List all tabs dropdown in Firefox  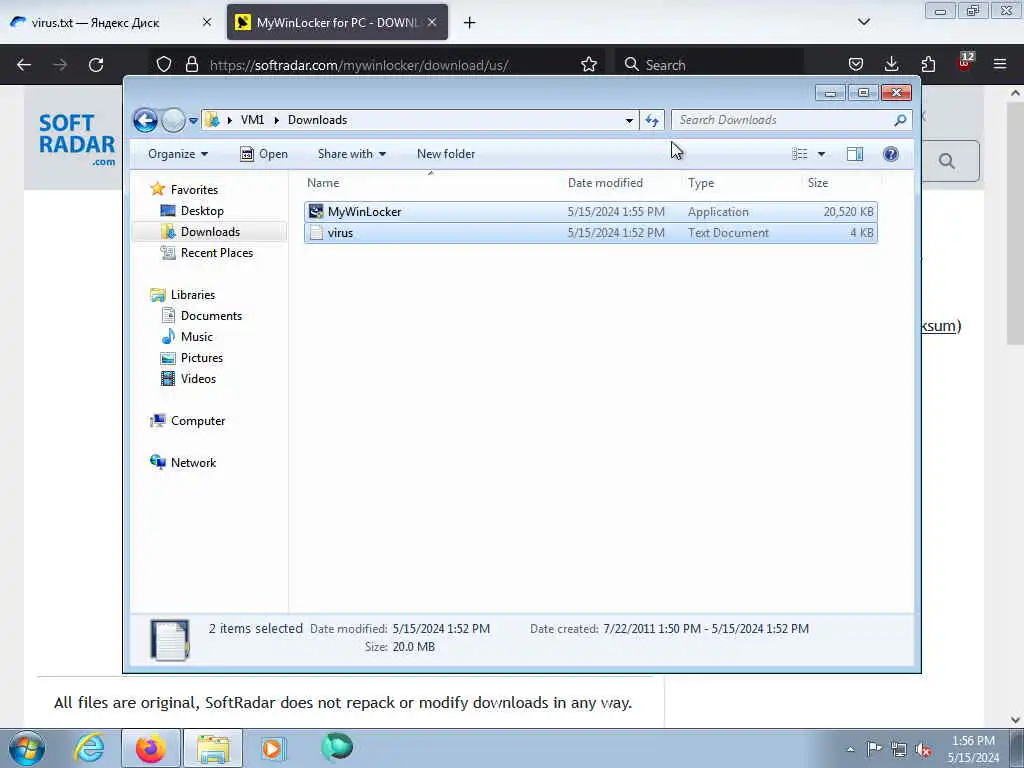[x=863, y=22]
